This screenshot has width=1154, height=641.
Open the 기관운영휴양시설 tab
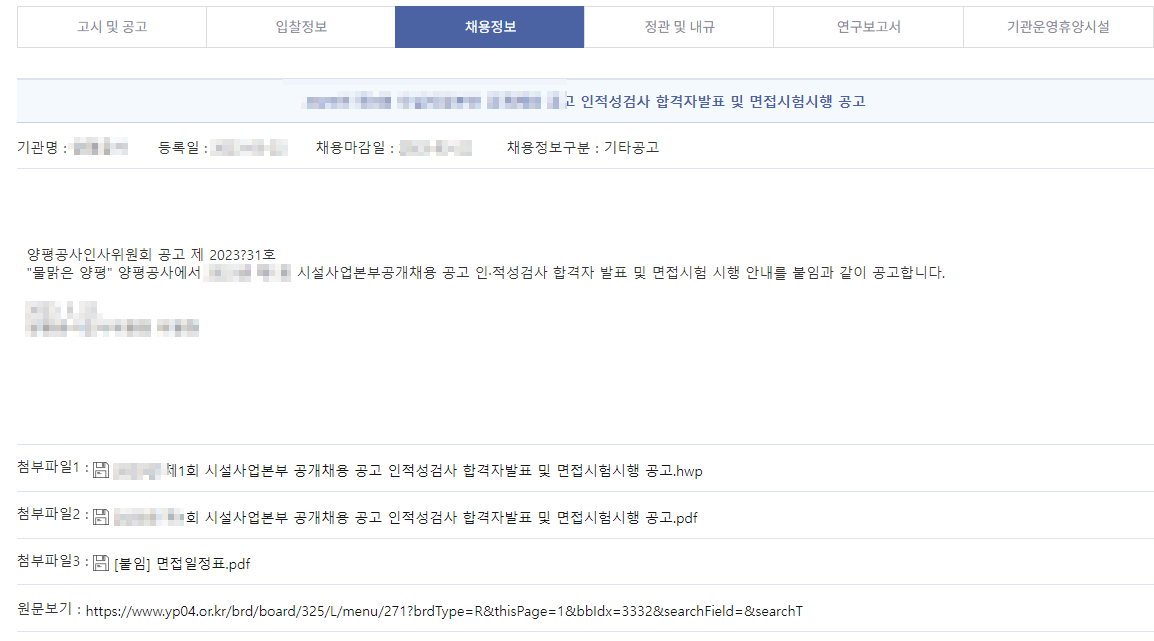tap(1058, 27)
